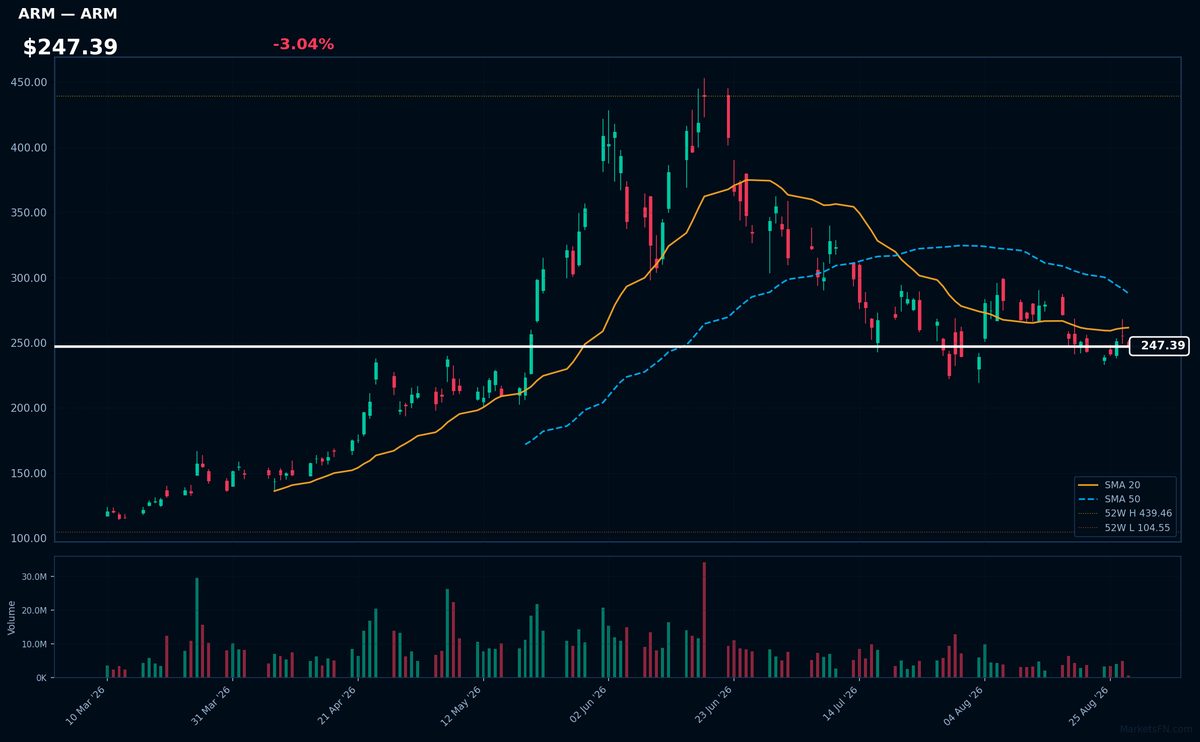
Task: Click the 31 Mar '26 date label
Action: pyautogui.click(x=209, y=706)
